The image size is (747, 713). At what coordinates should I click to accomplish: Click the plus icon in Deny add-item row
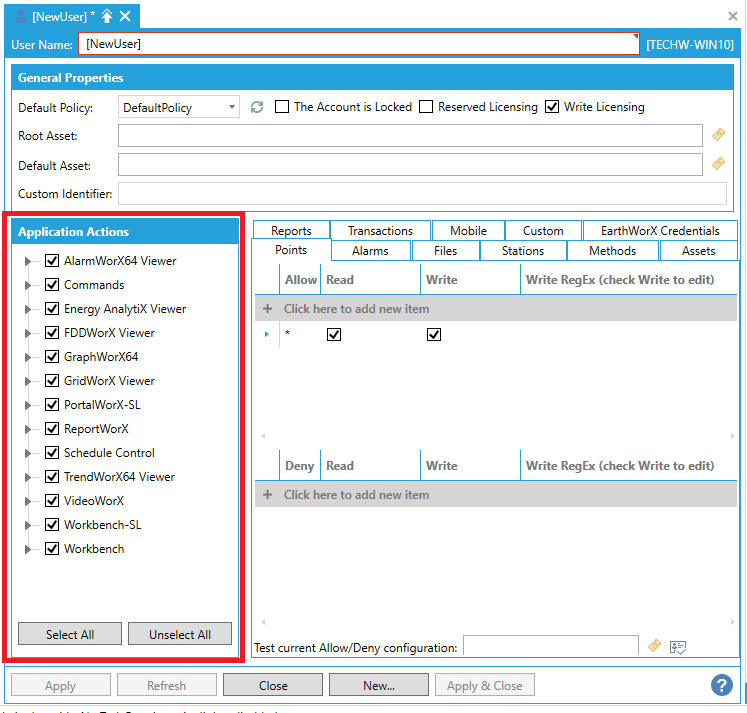tap(267, 495)
